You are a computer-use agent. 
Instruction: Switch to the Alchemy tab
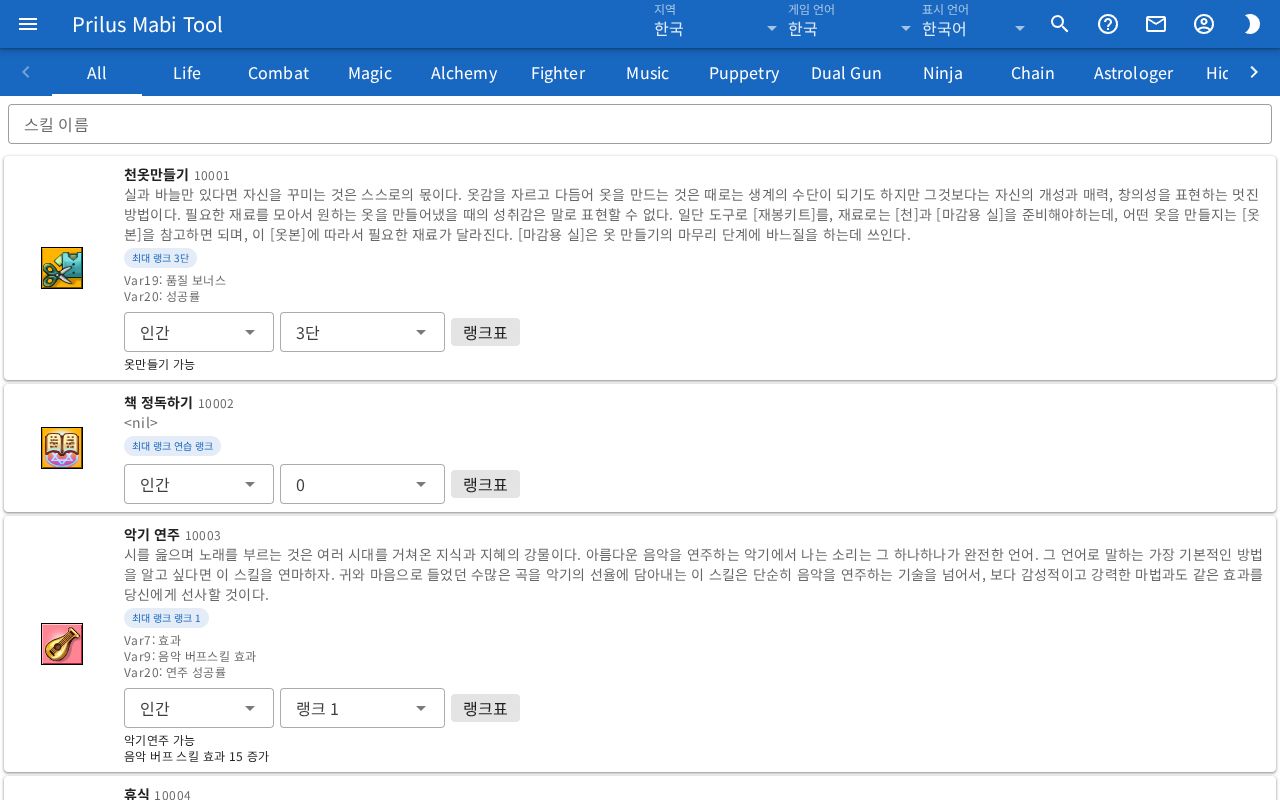tap(464, 72)
